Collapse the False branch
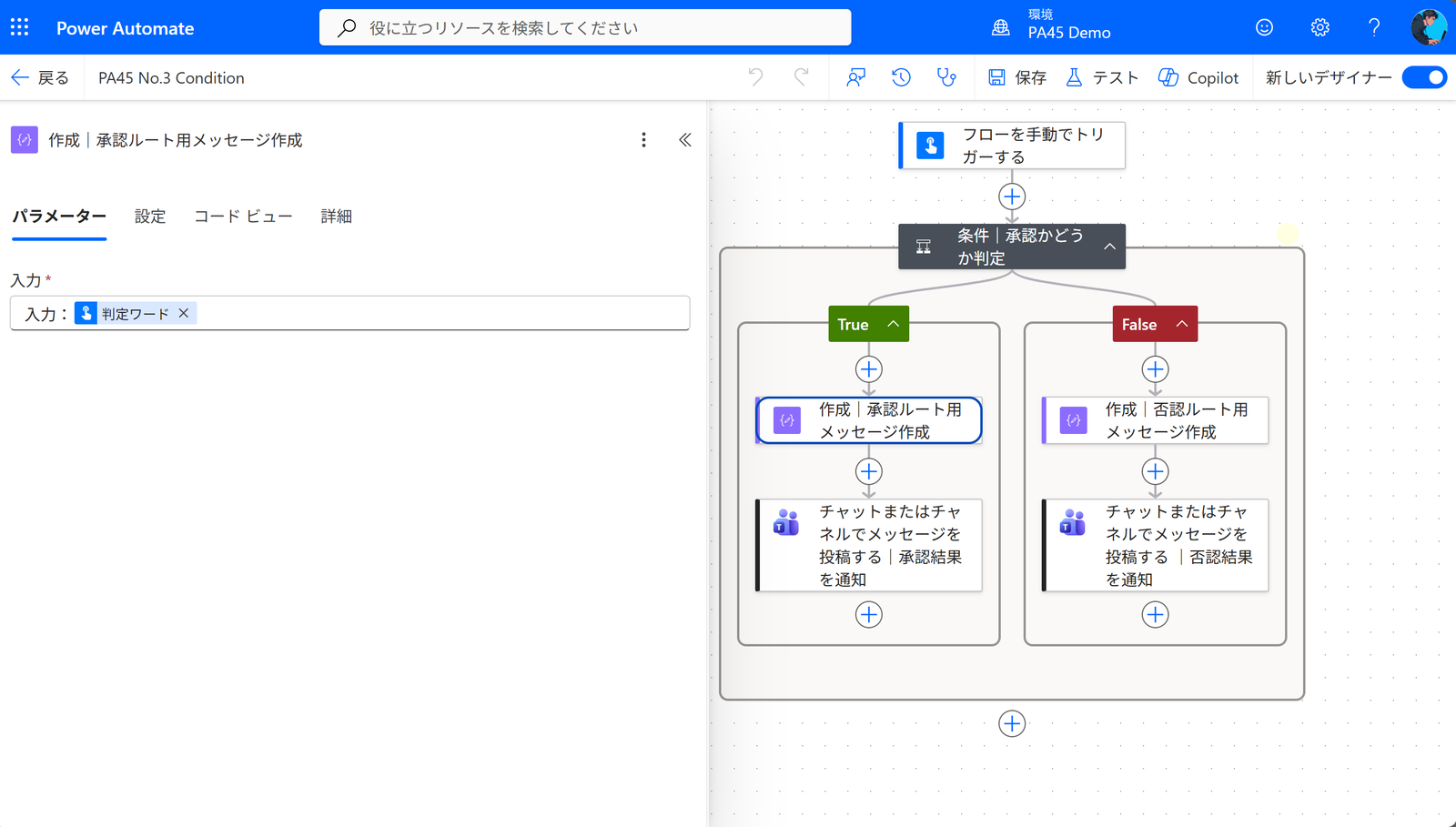The width and height of the screenshot is (1456, 827). [x=1181, y=324]
